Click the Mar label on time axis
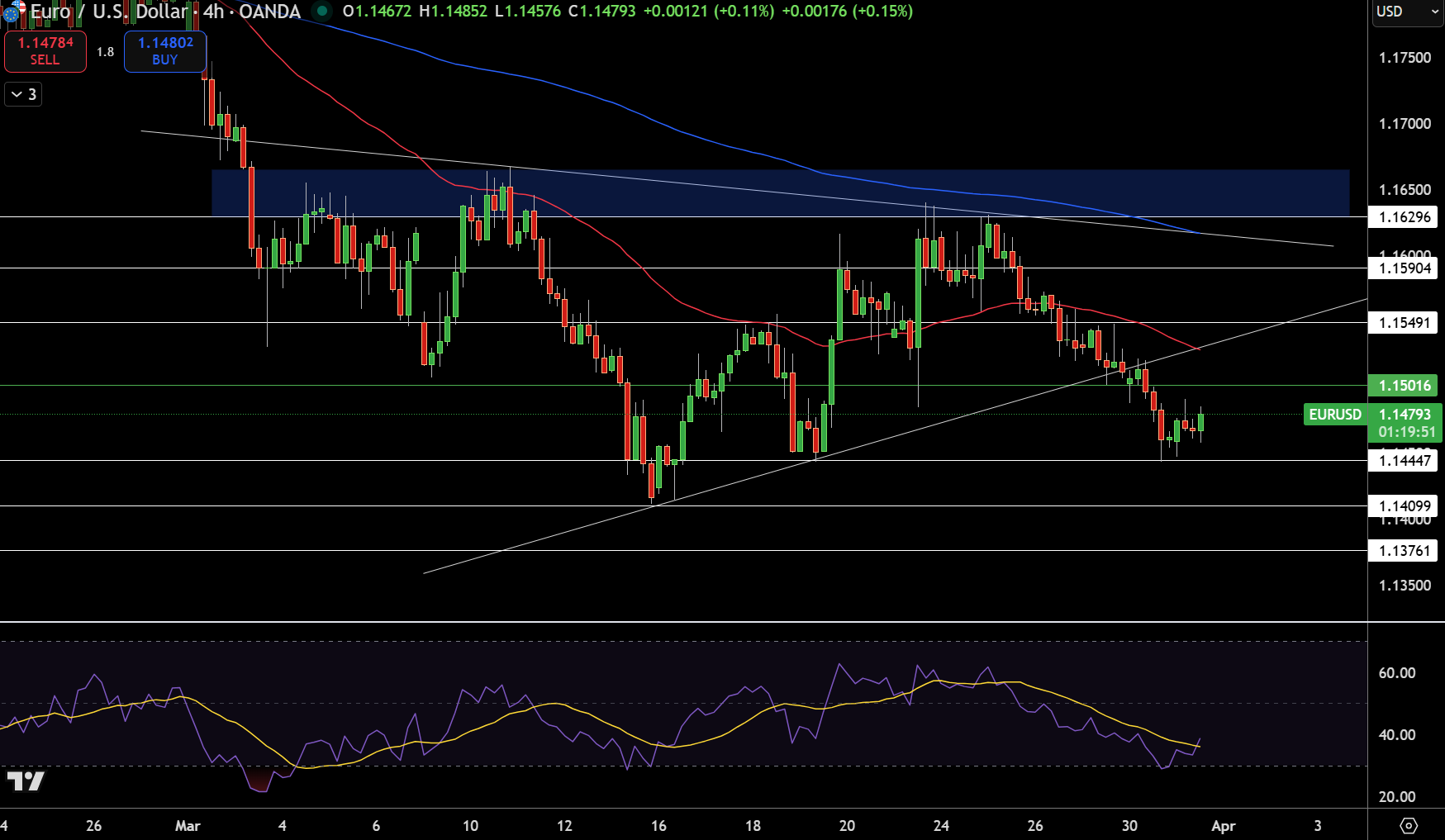Image resolution: width=1445 pixels, height=840 pixels. (188, 826)
